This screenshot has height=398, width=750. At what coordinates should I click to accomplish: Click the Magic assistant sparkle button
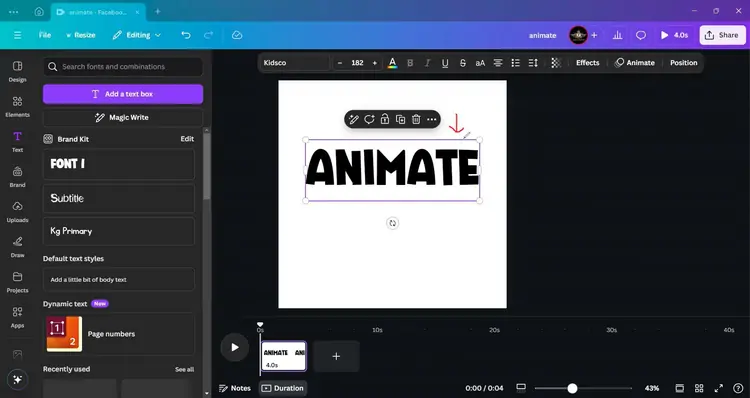(x=18, y=379)
